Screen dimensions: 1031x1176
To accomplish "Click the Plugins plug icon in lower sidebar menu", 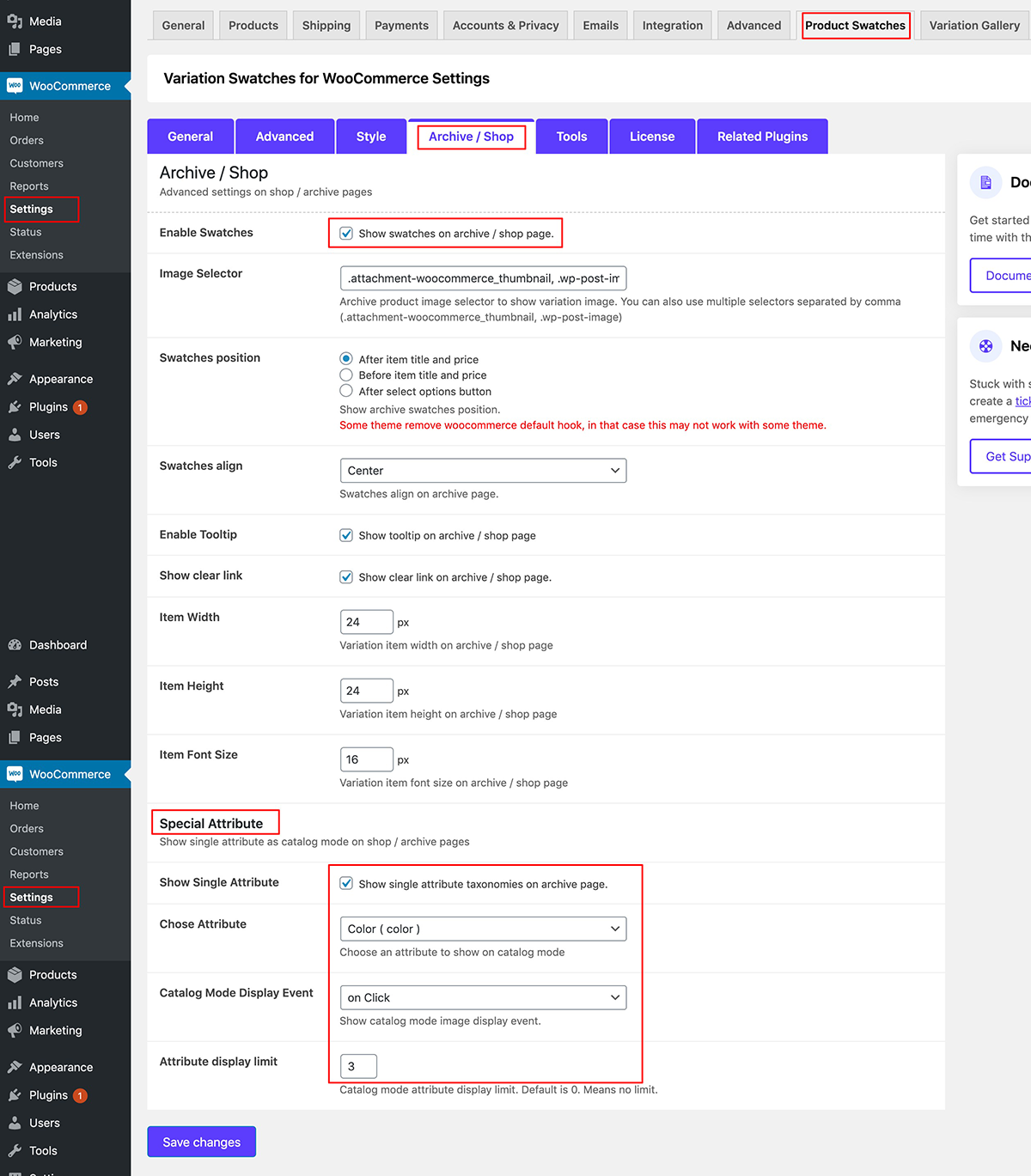I will coord(15,1095).
